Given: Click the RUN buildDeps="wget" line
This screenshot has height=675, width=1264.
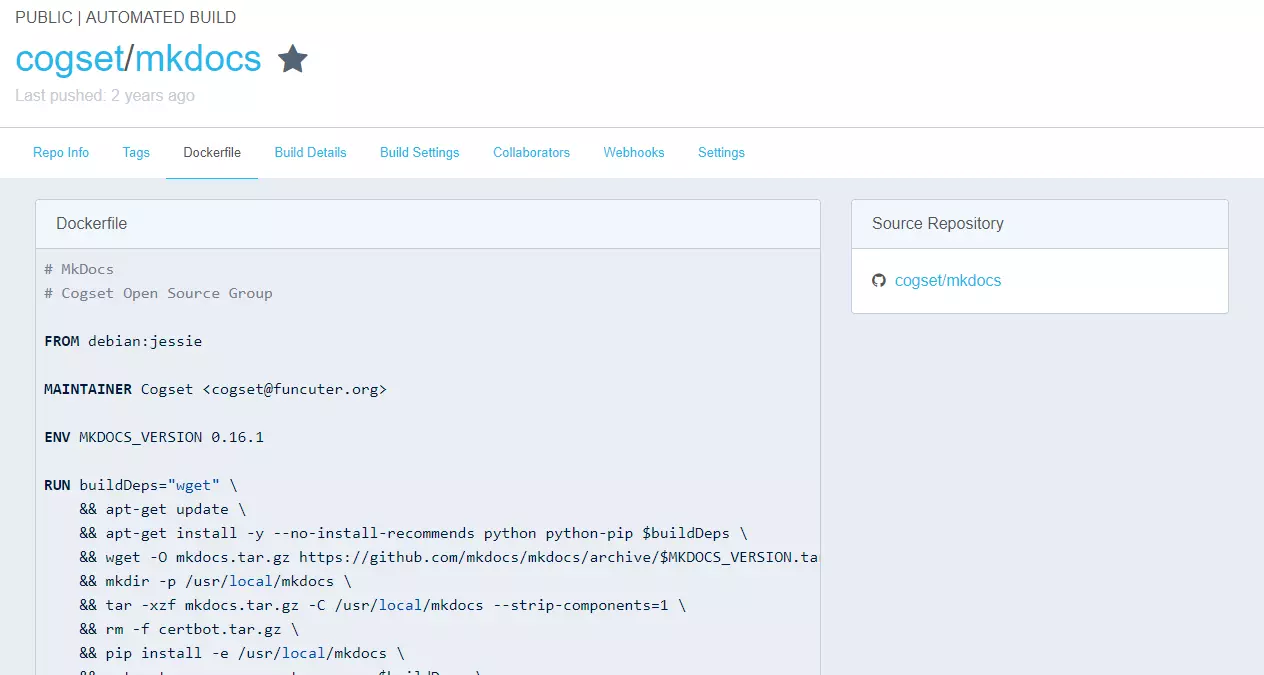Looking at the screenshot, I should [x=141, y=485].
